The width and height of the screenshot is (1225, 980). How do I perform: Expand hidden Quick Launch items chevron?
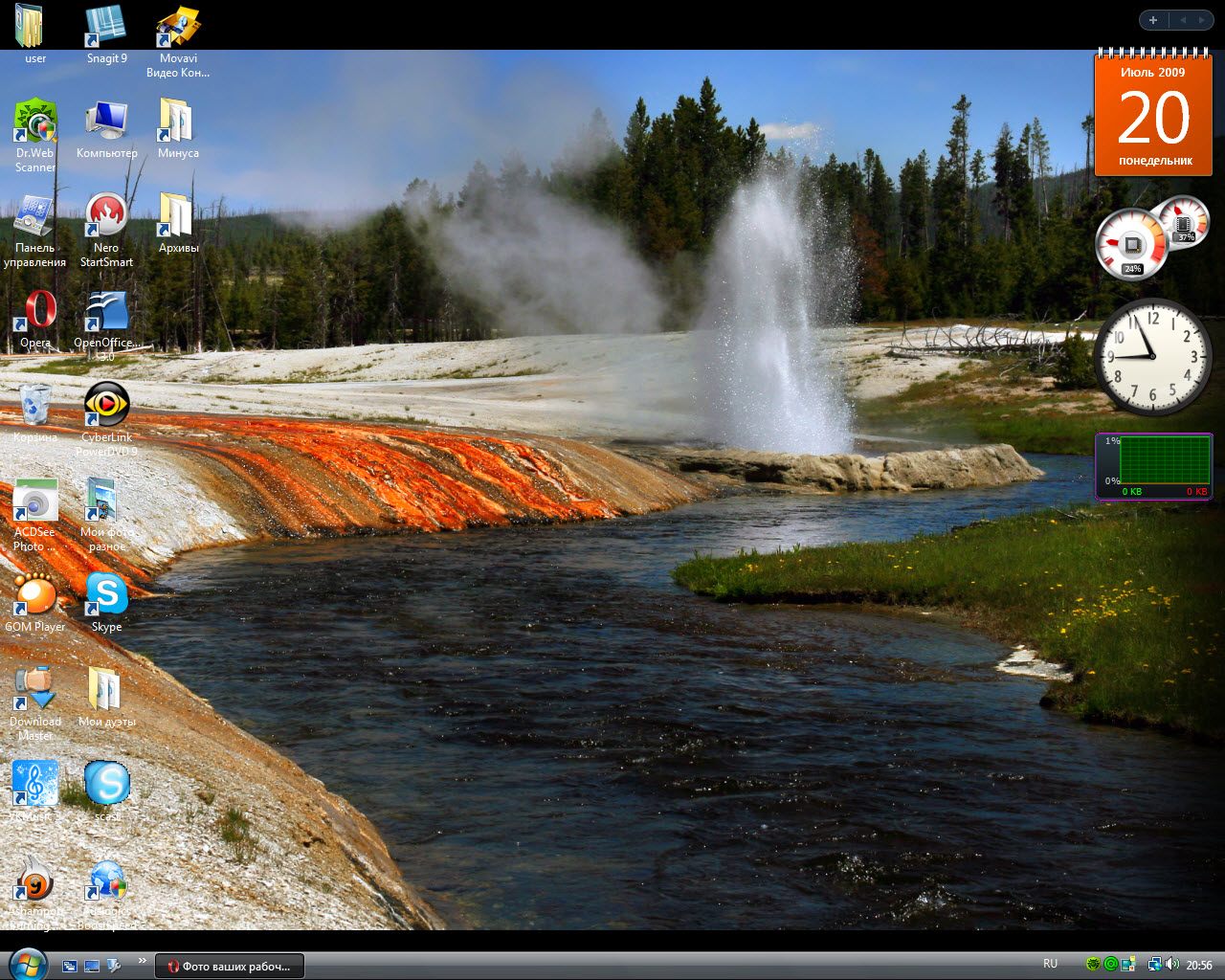[143, 961]
